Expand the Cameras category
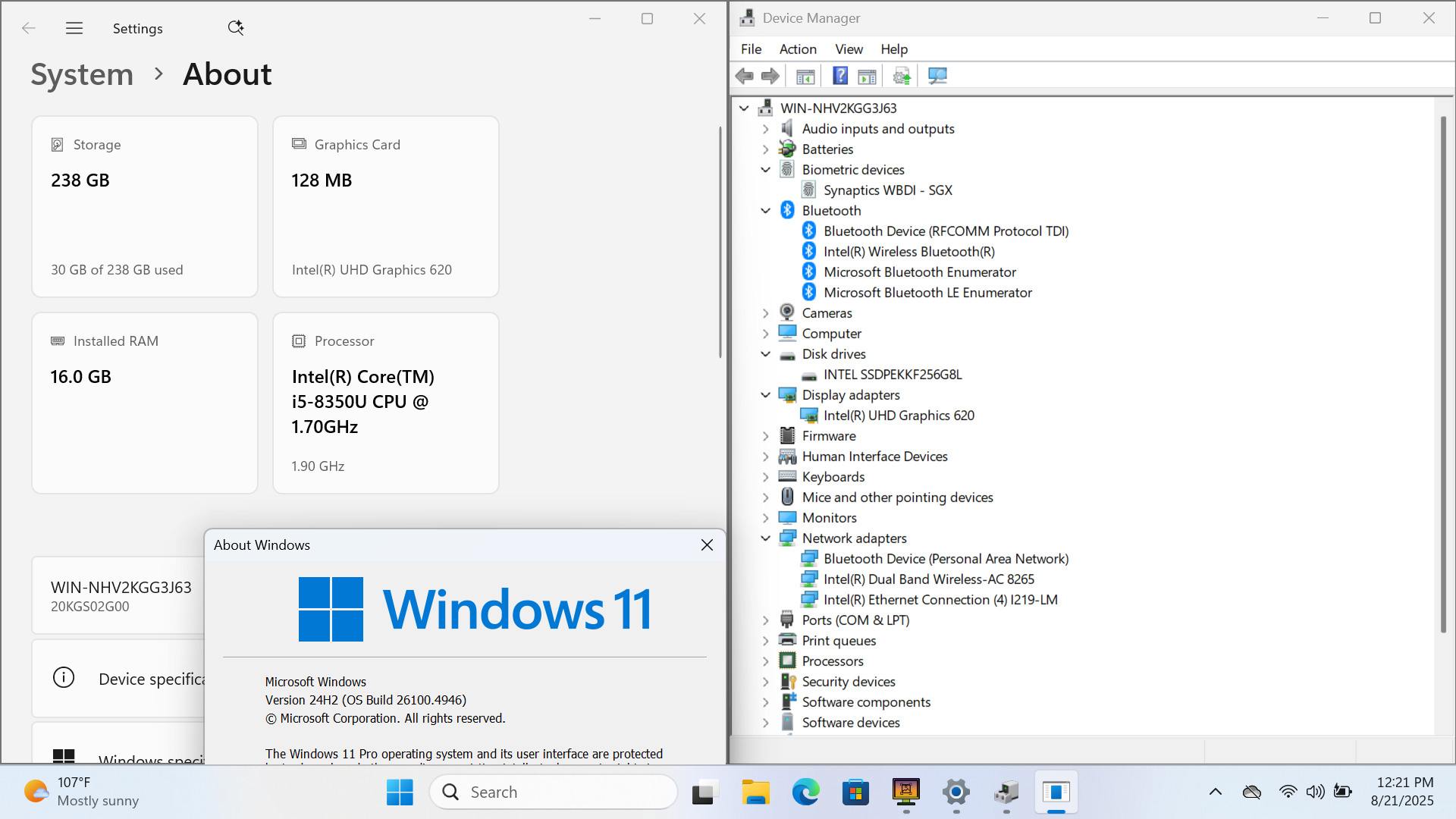 tap(766, 313)
